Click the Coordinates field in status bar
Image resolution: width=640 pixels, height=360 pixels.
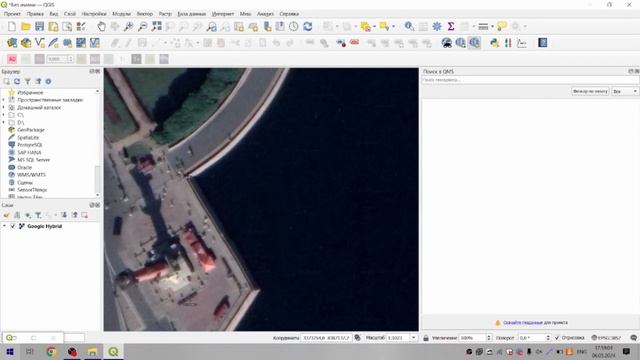[327, 338]
